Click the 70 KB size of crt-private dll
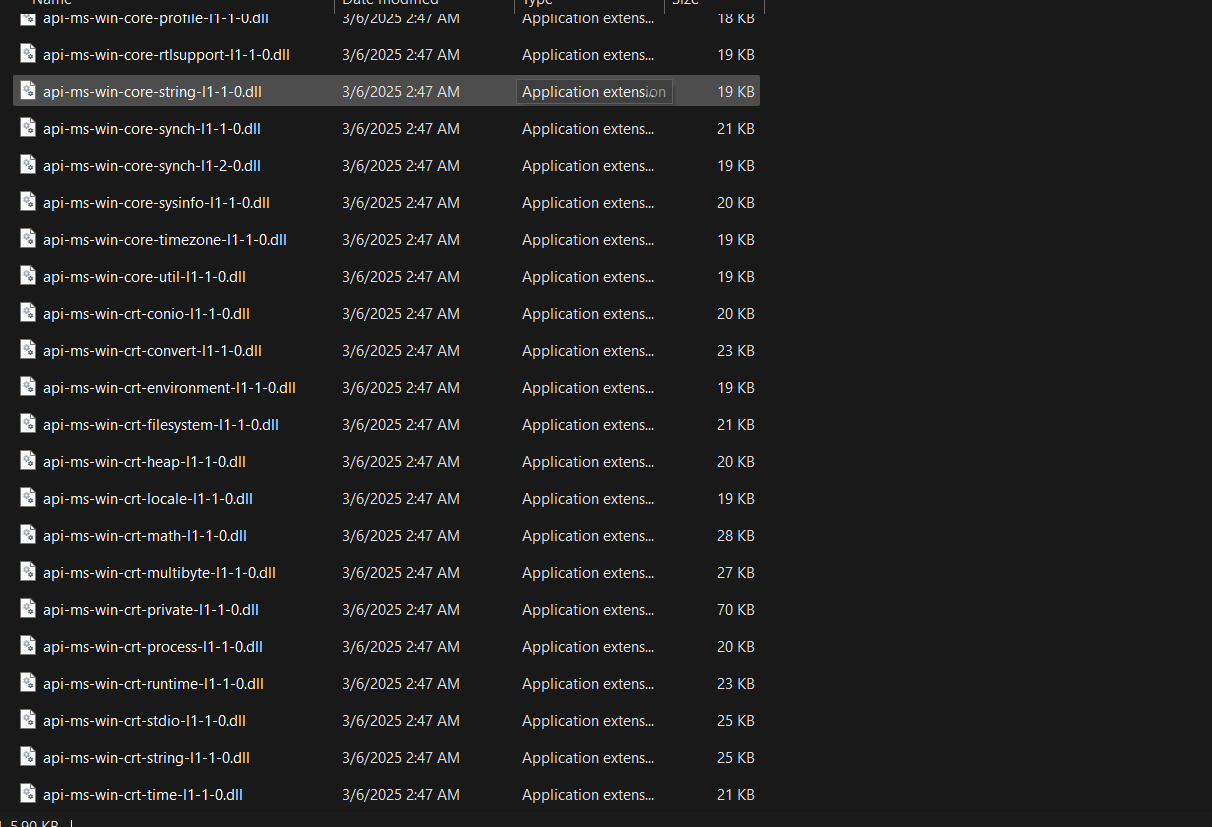Image resolution: width=1212 pixels, height=827 pixels. [x=736, y=610]
